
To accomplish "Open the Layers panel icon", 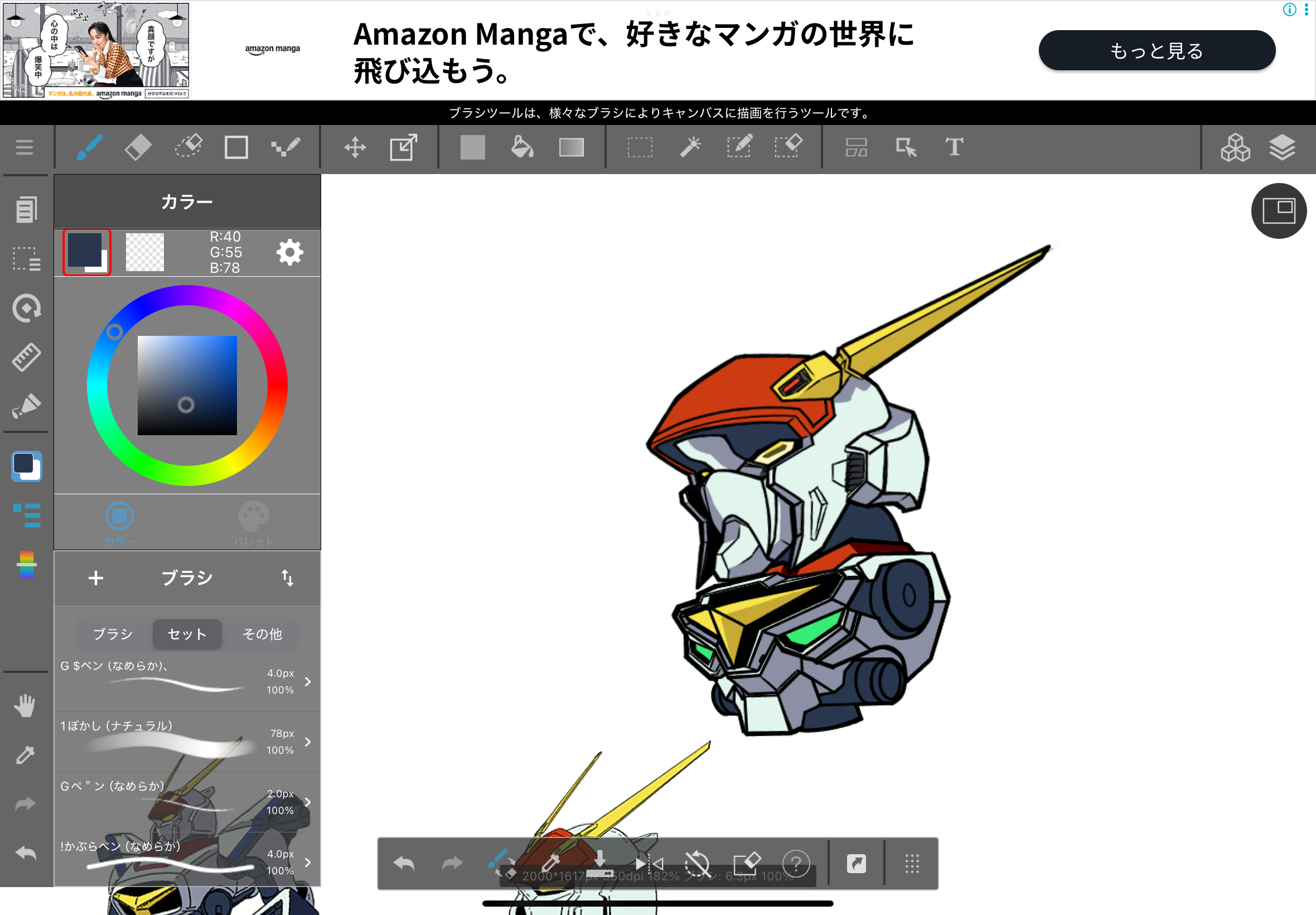I will 1282,147.
